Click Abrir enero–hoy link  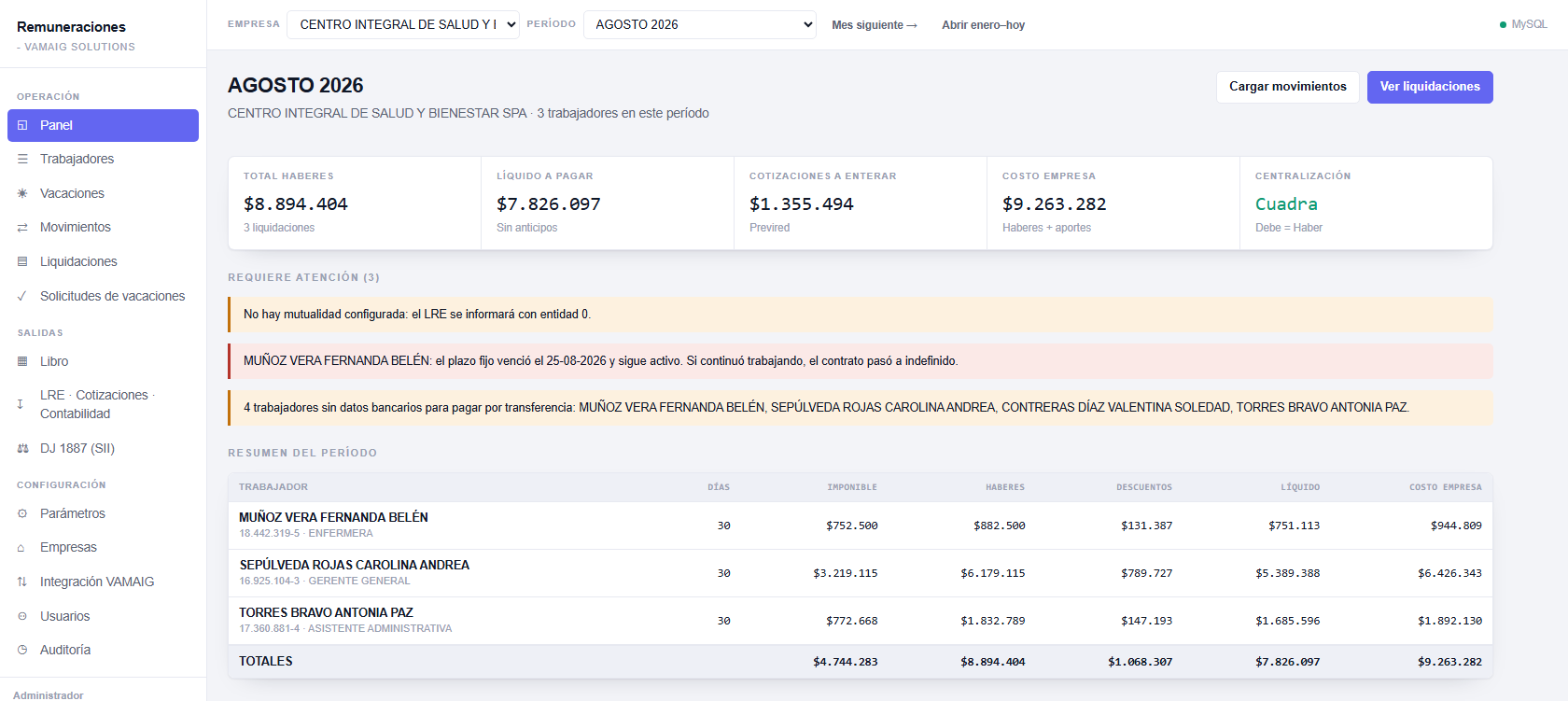click(x=983, y=25)
